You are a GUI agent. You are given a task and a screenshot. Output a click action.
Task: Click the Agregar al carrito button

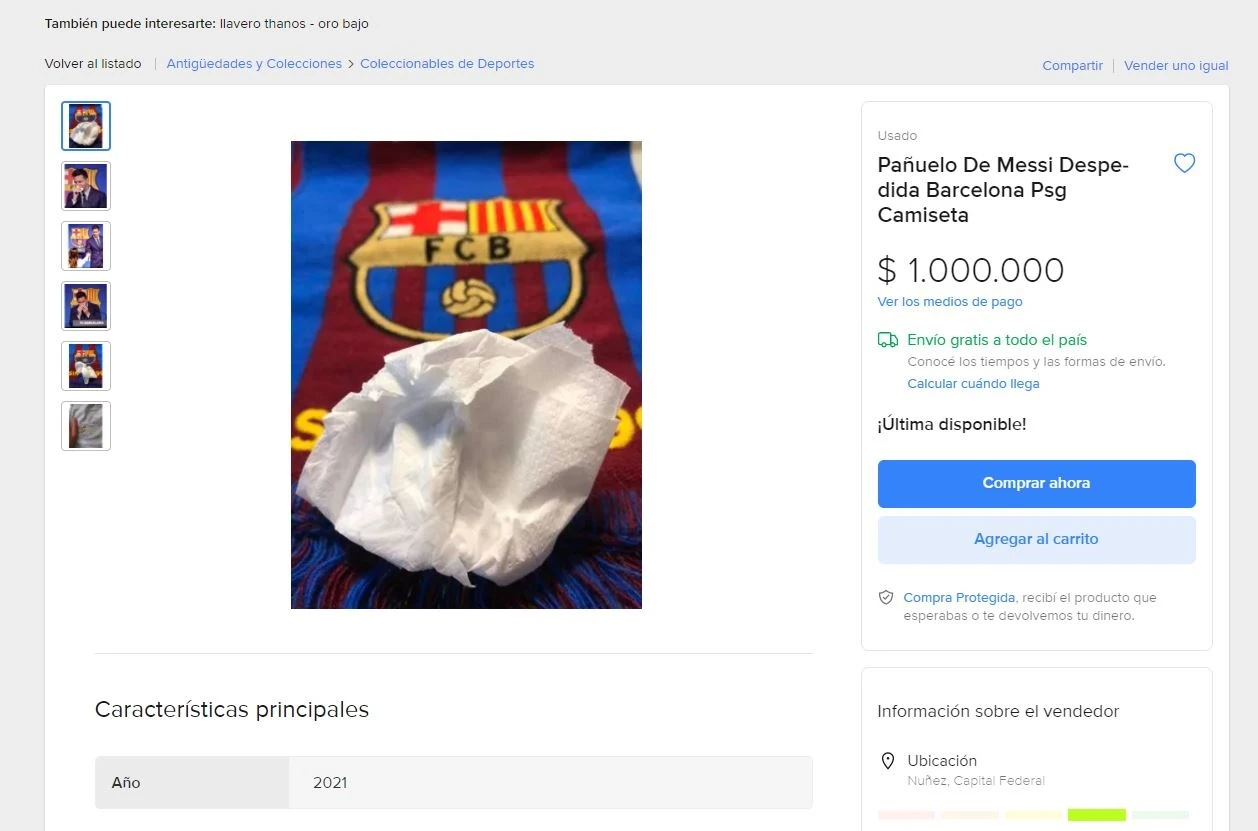pos(1036,539)
